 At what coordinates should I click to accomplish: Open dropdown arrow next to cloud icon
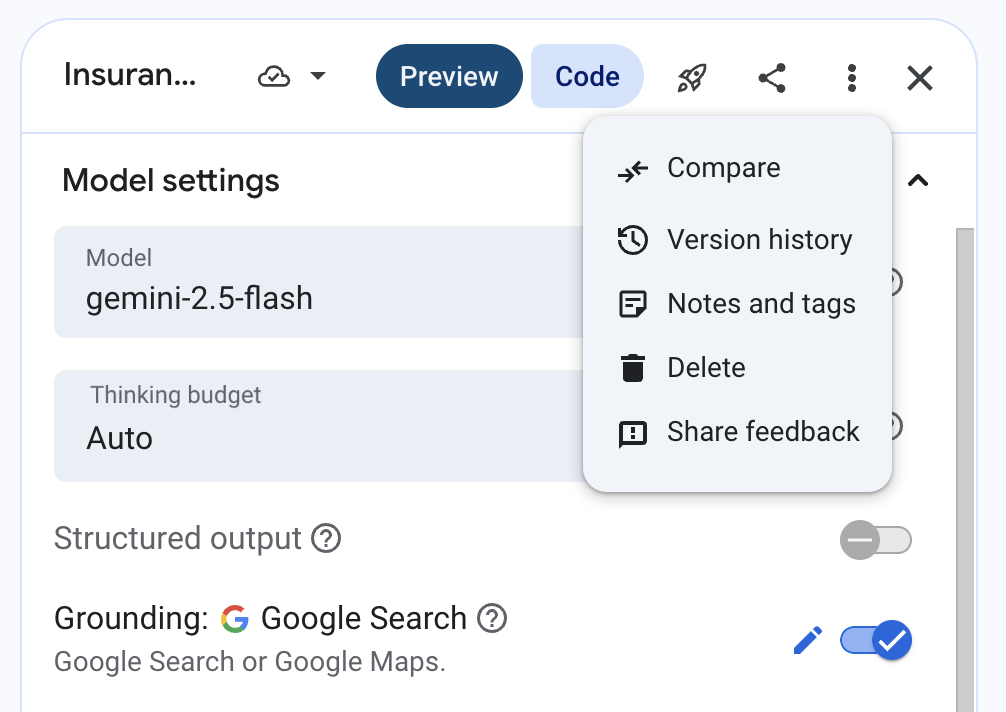(x=318, y=77)
